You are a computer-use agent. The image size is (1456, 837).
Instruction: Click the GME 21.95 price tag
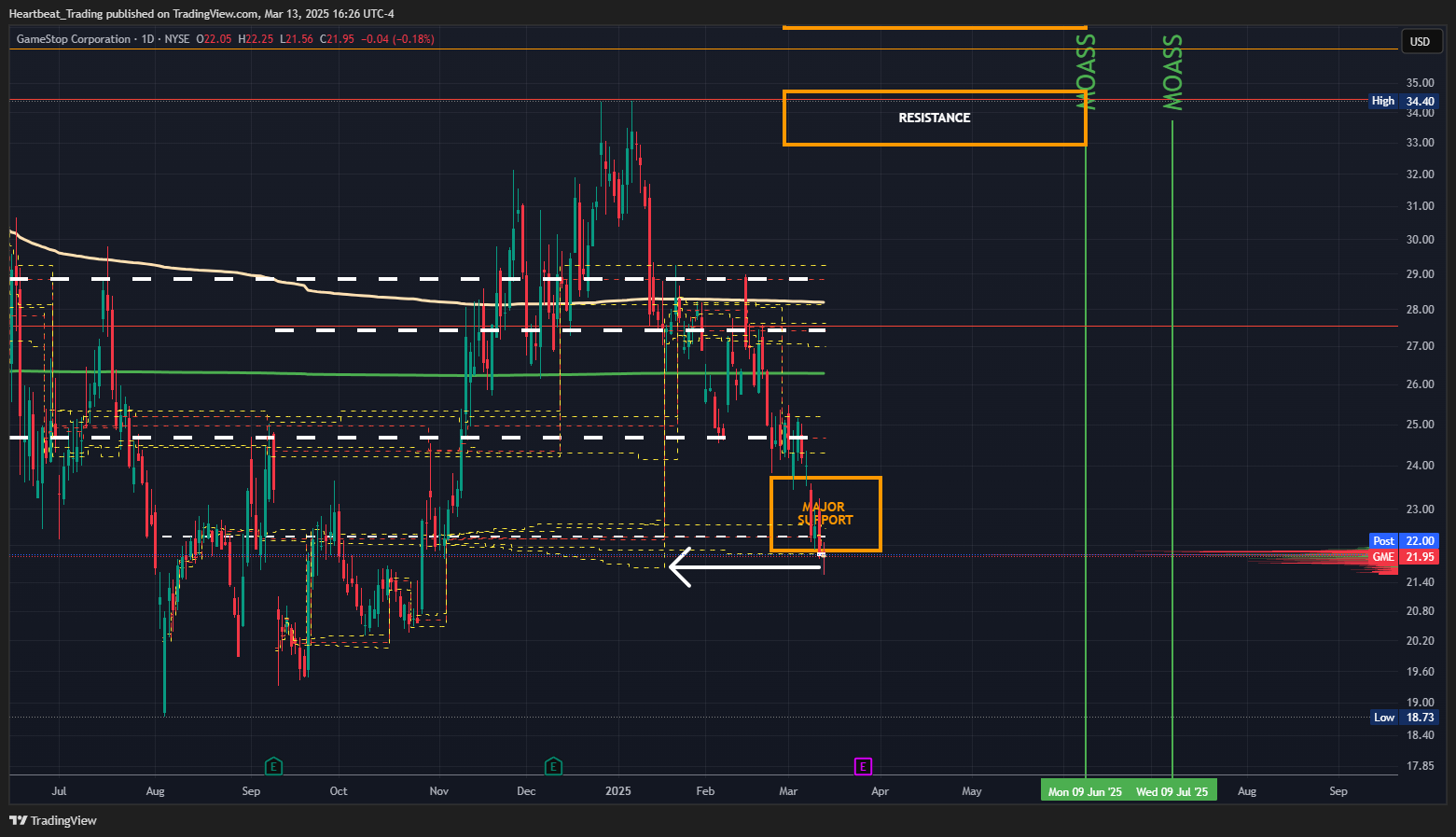tap(1404, 557)
